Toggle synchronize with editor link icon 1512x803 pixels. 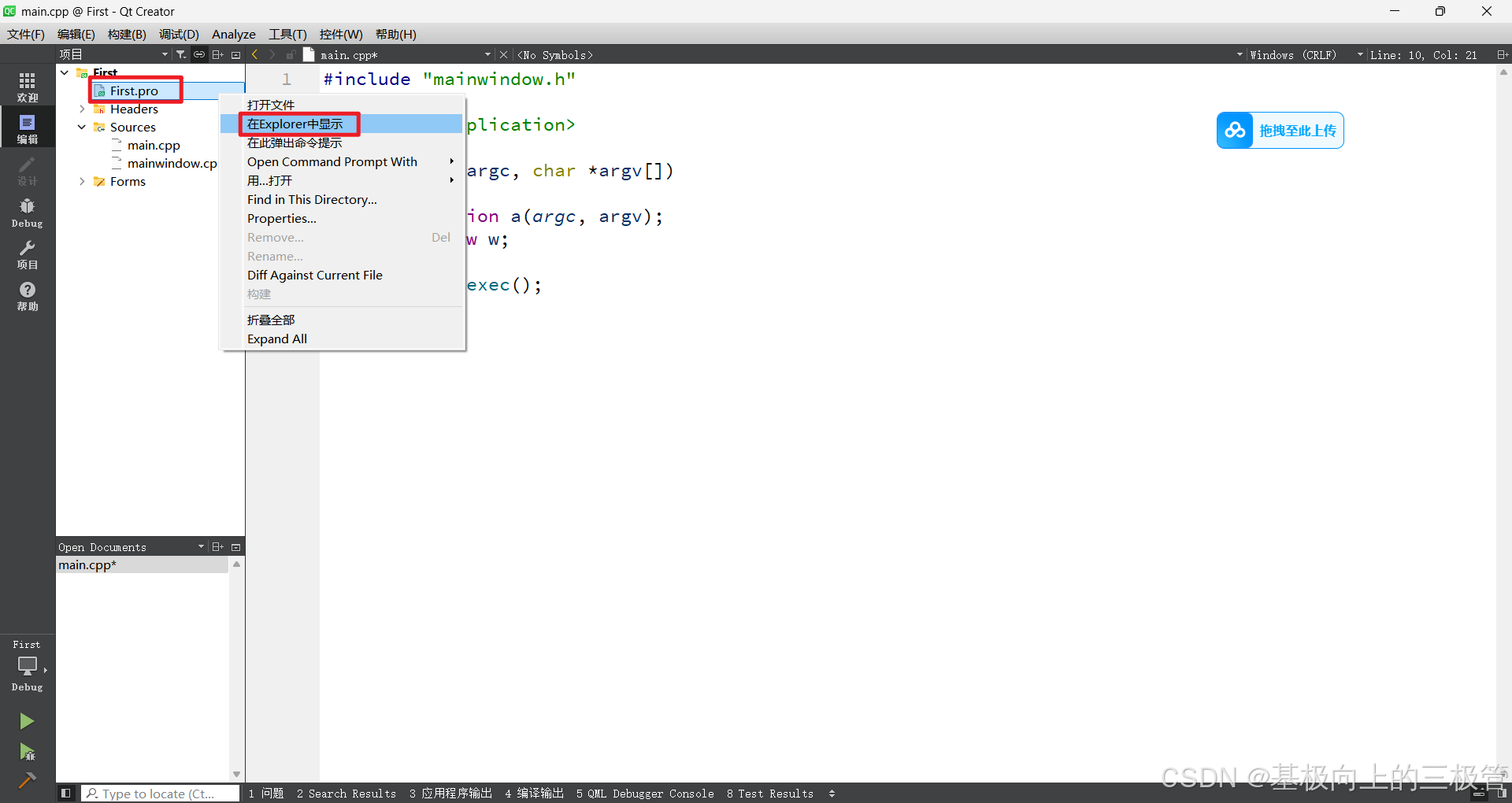pos(199,54)
